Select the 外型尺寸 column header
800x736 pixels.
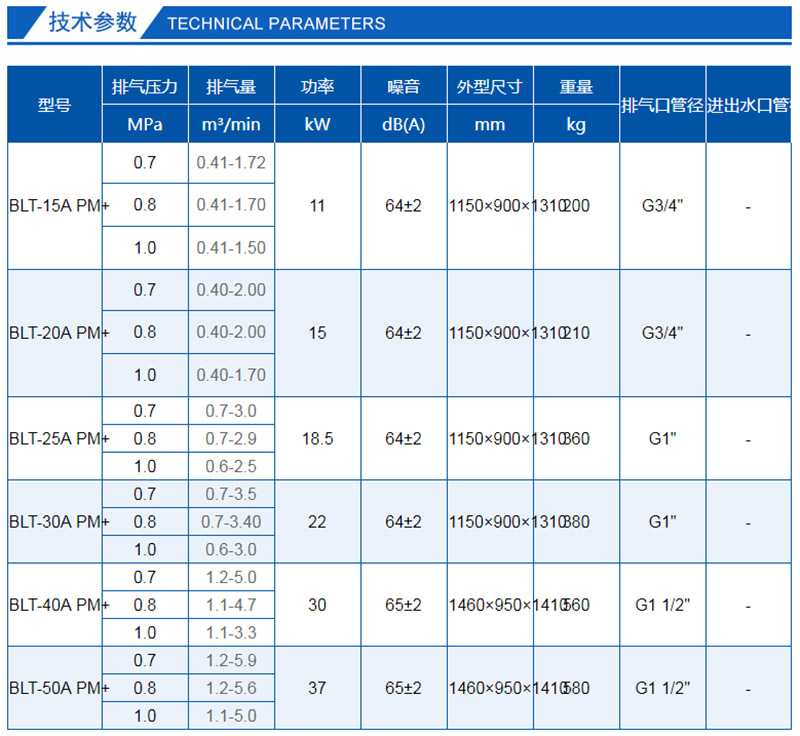tap(490, 86)
